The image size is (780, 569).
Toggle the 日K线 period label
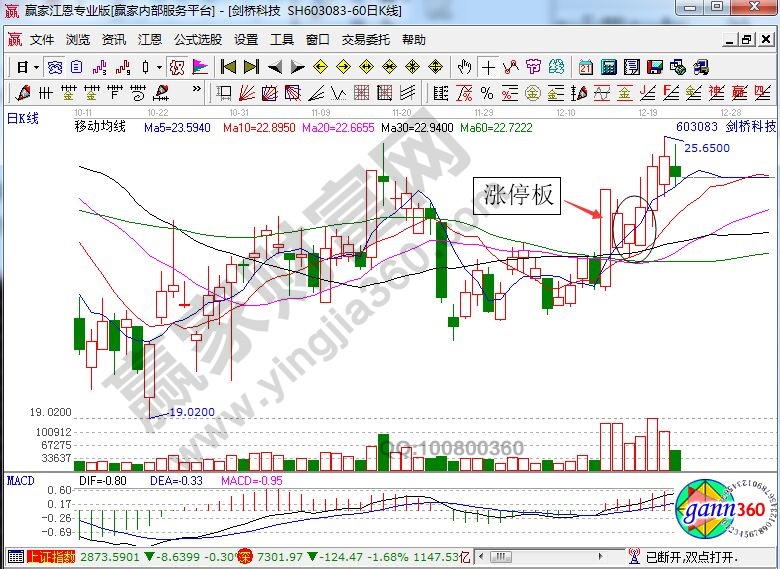coord(23,119)
